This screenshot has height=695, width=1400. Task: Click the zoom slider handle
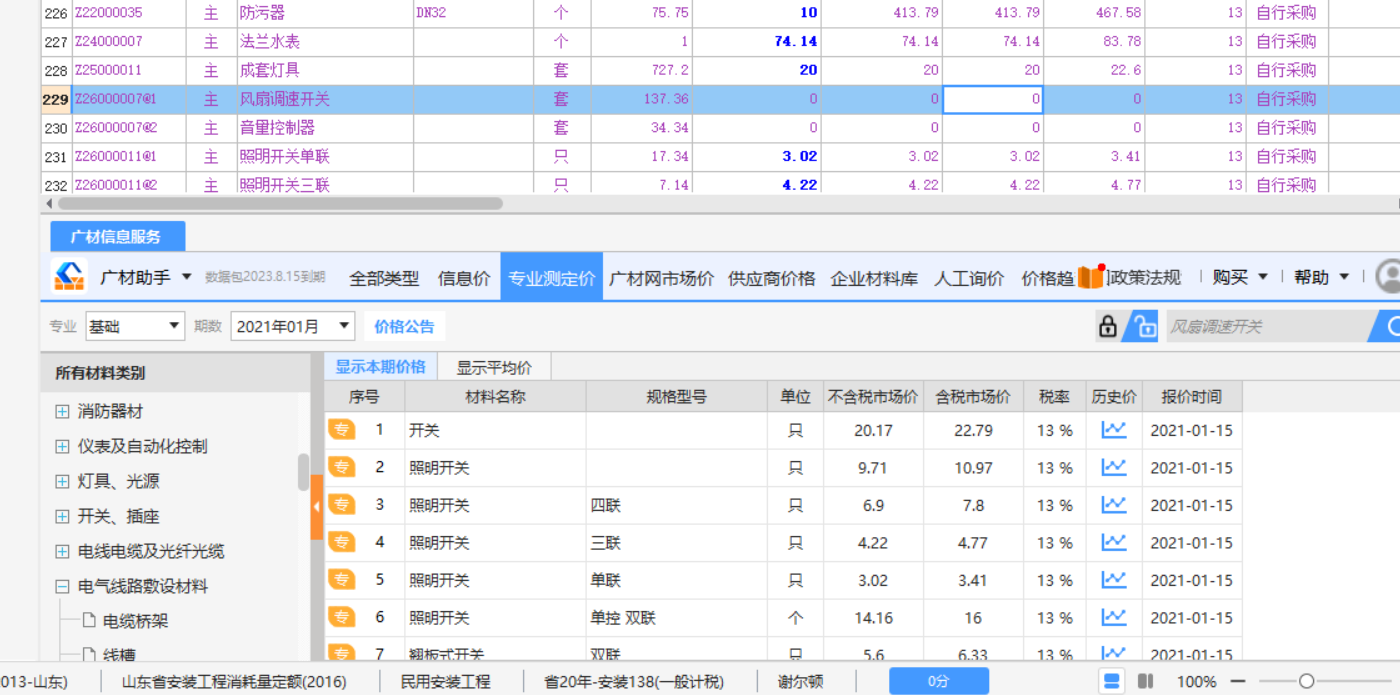(1305, 681)
